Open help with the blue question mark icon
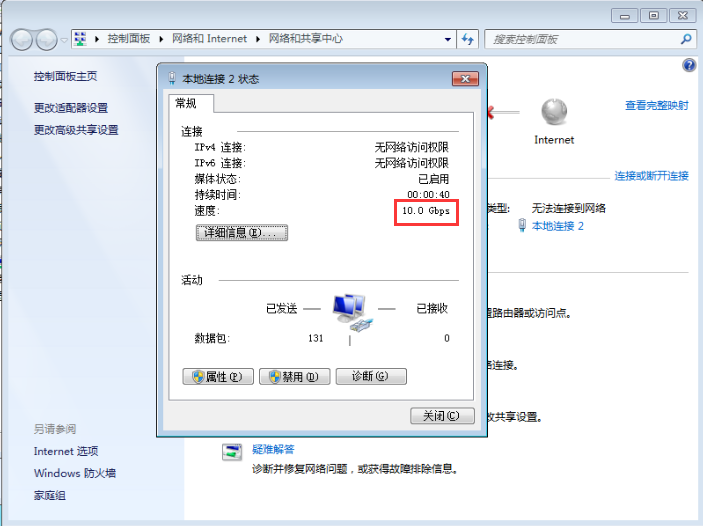The height and width of the screenshot is (526, 703). [x=689, y=65]
